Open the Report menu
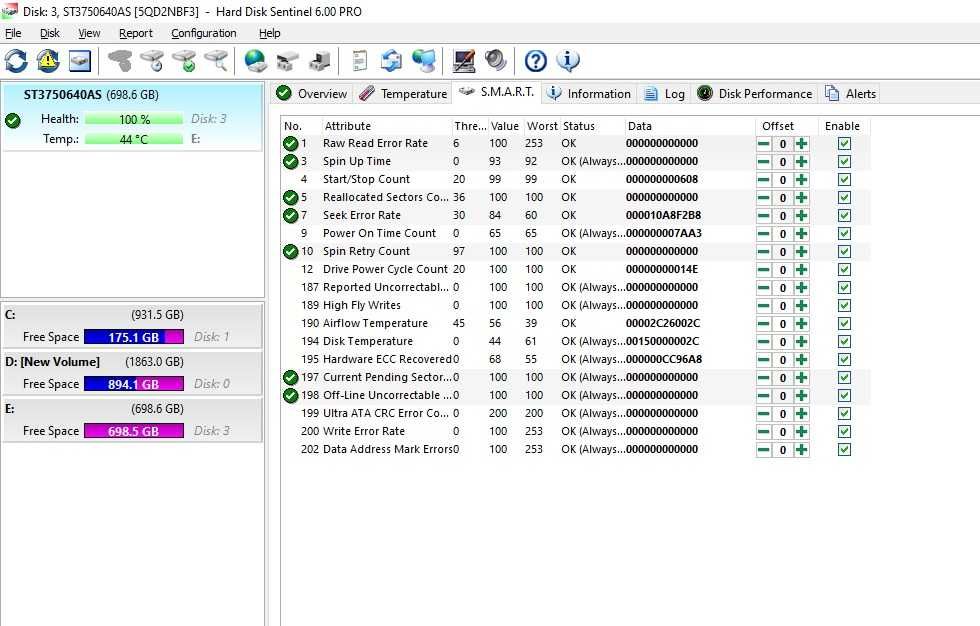The height and width of the screenshot is (626, 980). tap(136, 33)
